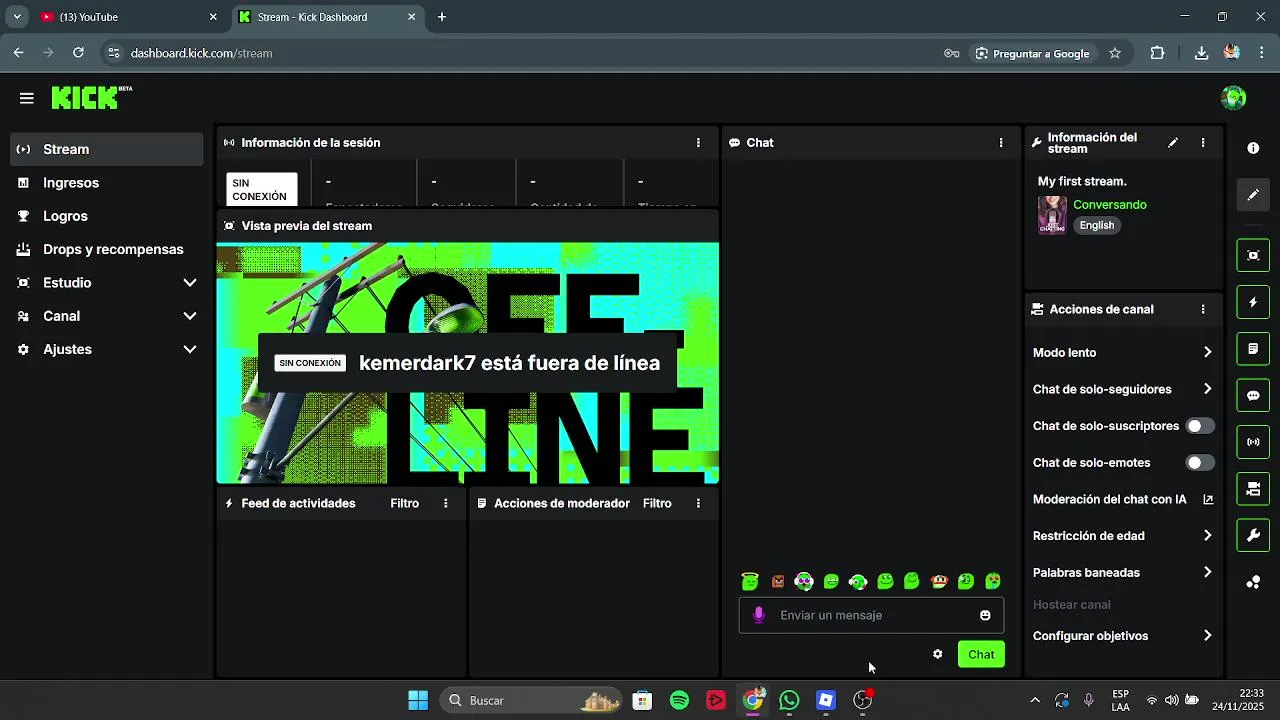Open the user avatar menu

coord(1233,98)
